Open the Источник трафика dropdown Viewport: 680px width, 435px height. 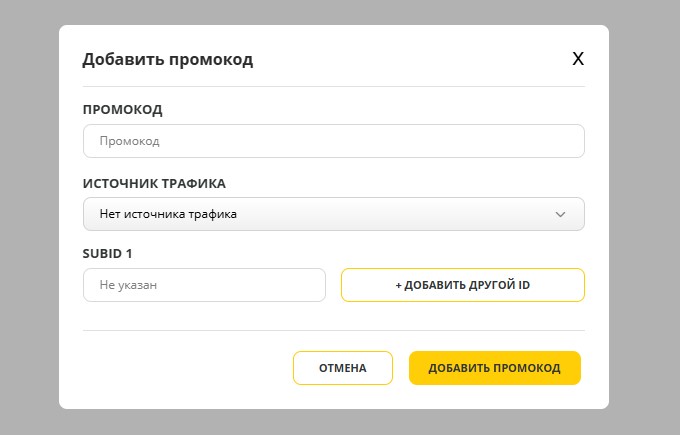click(333, 214)
